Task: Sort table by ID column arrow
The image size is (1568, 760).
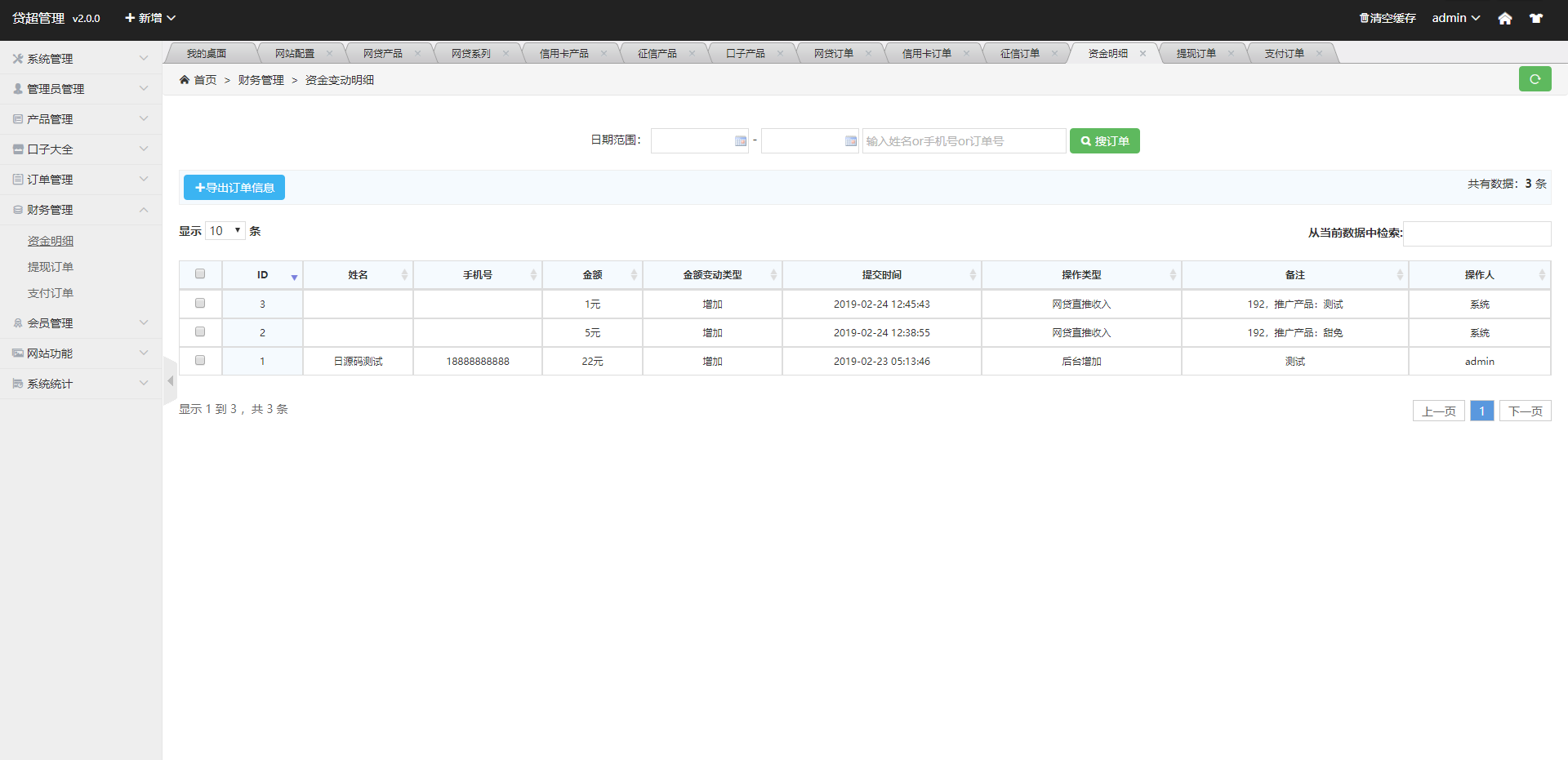Action: tap(294, 278)
